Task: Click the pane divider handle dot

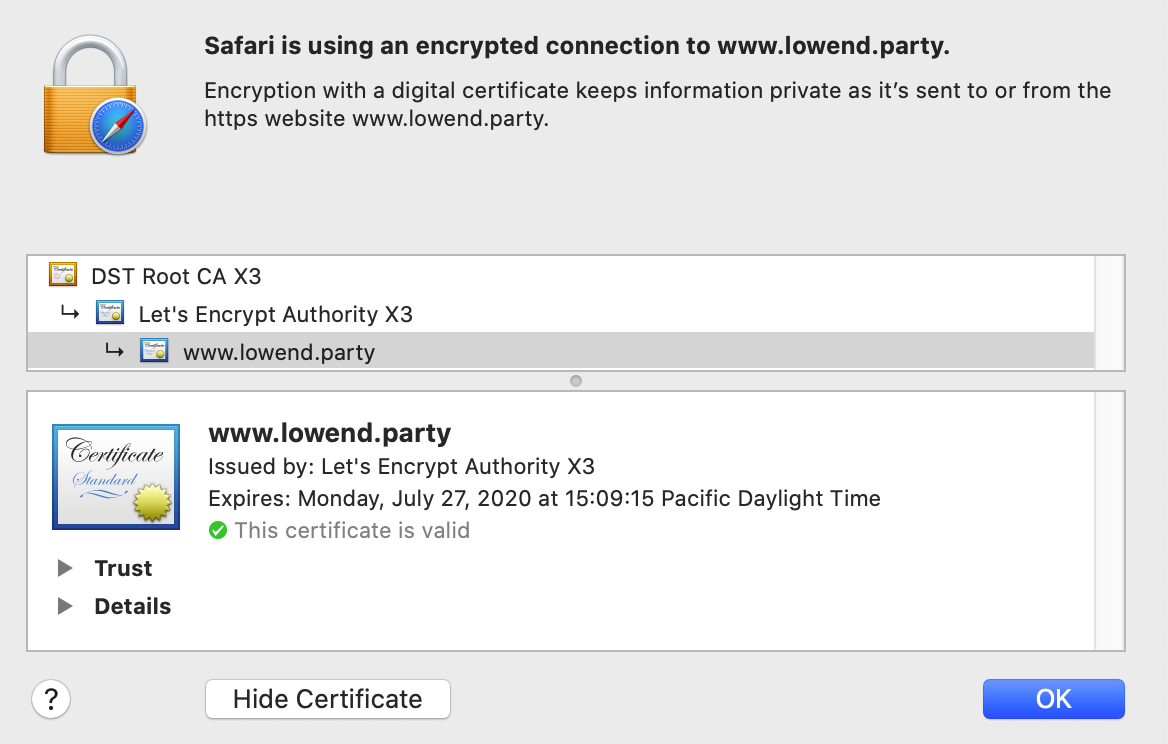Action: pyautogui.click(x=576, y=381)
